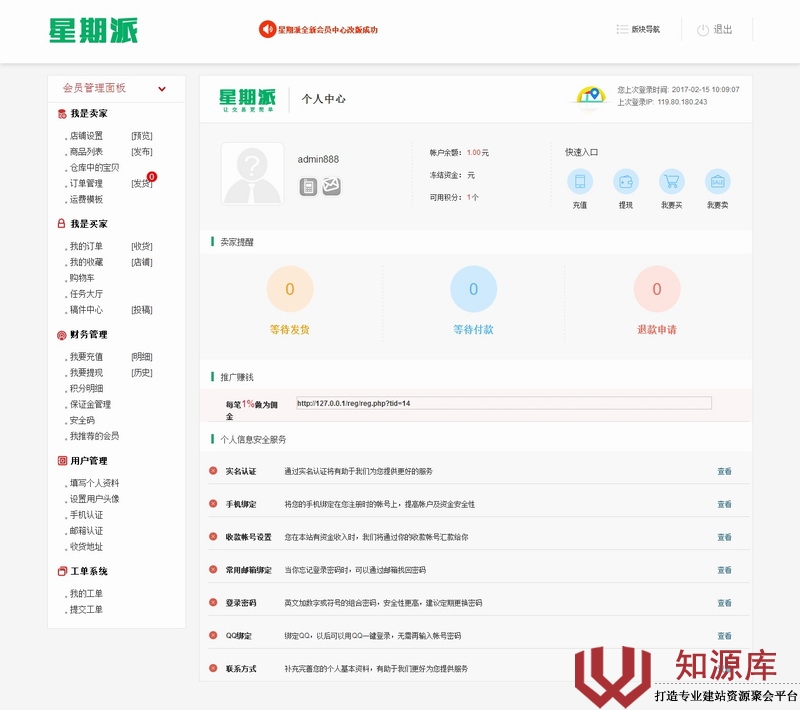Click the red status icon beside 登录密码
800x710 pixels.
pyautogui.click(x=213, y=602)
